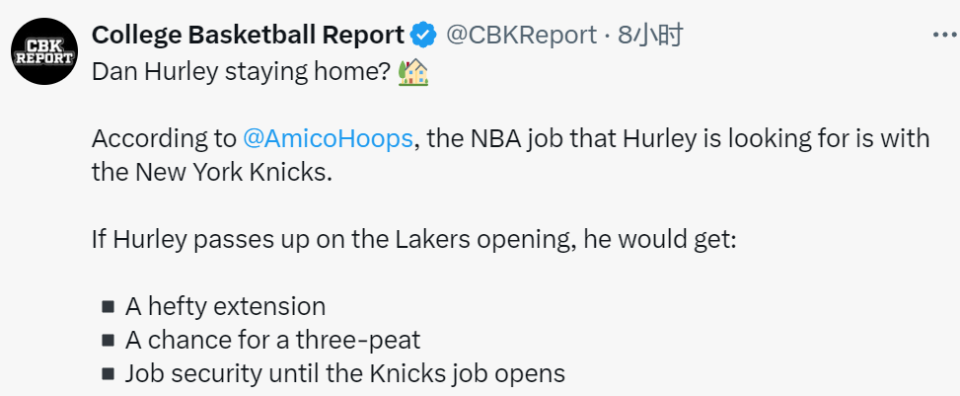Click "Job security until the Knicks job opens"
Screen dimensions: 960x396
tap(345, 373)
